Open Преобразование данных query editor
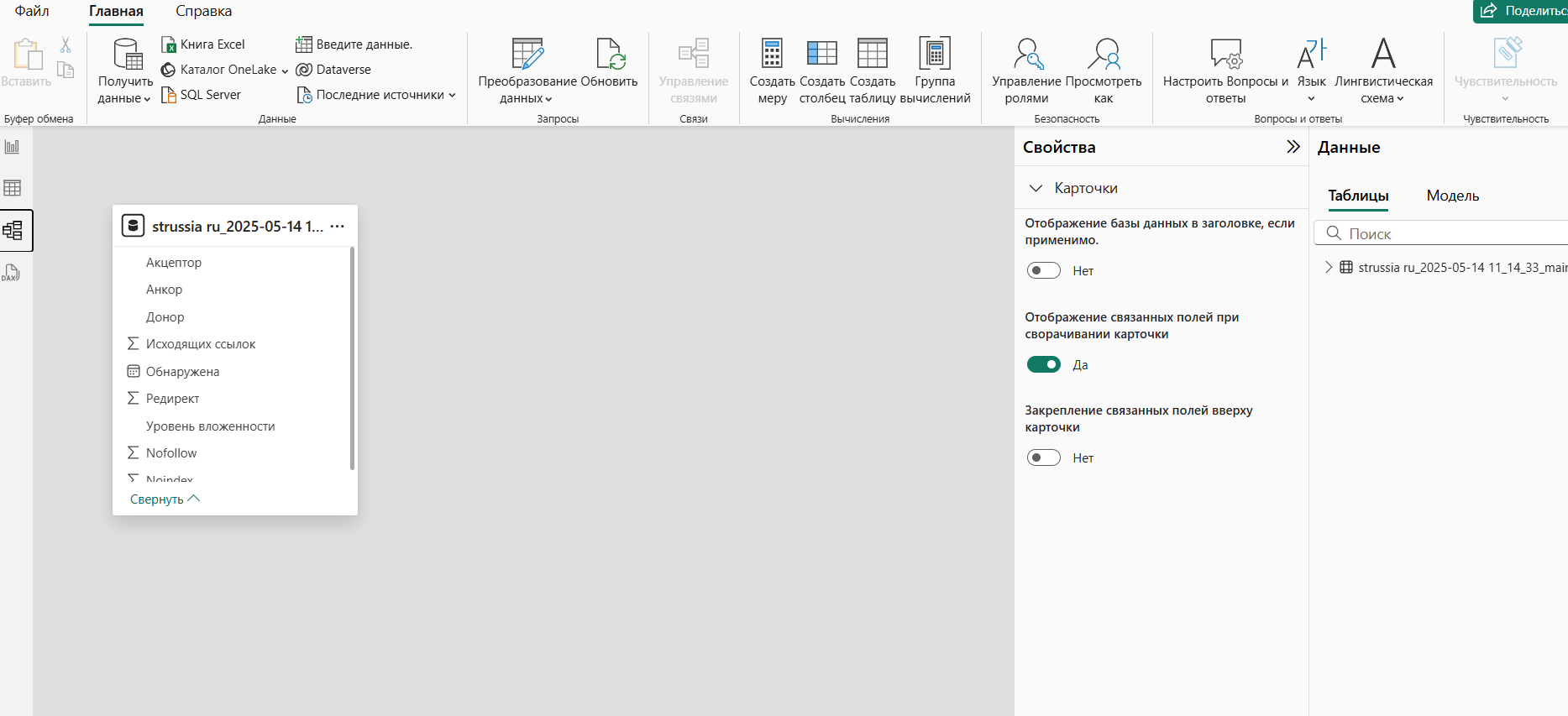This screenshot has width=1568, height=716. pos(527,54)
